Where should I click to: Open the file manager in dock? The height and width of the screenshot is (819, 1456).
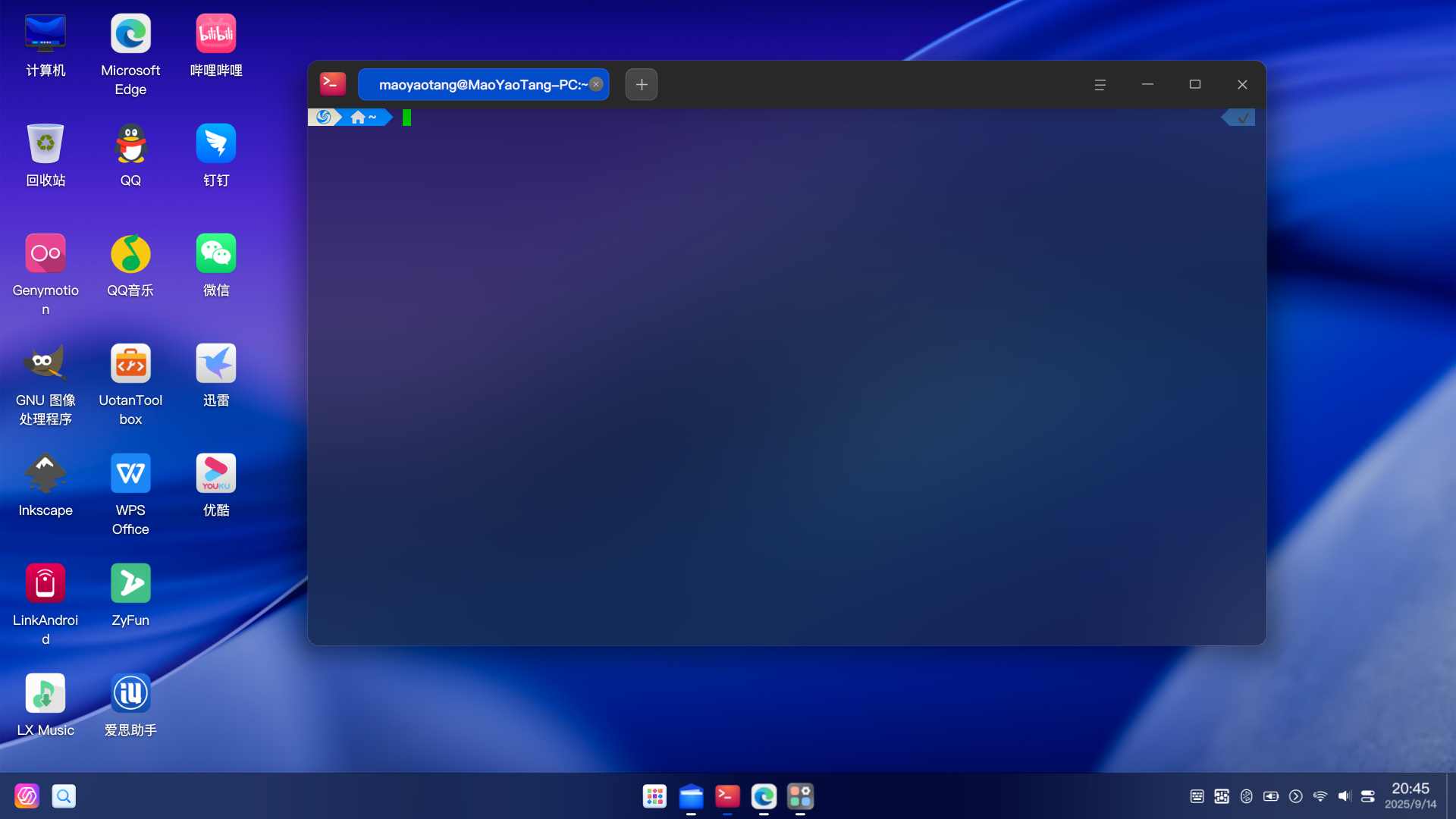coord(691,796)
